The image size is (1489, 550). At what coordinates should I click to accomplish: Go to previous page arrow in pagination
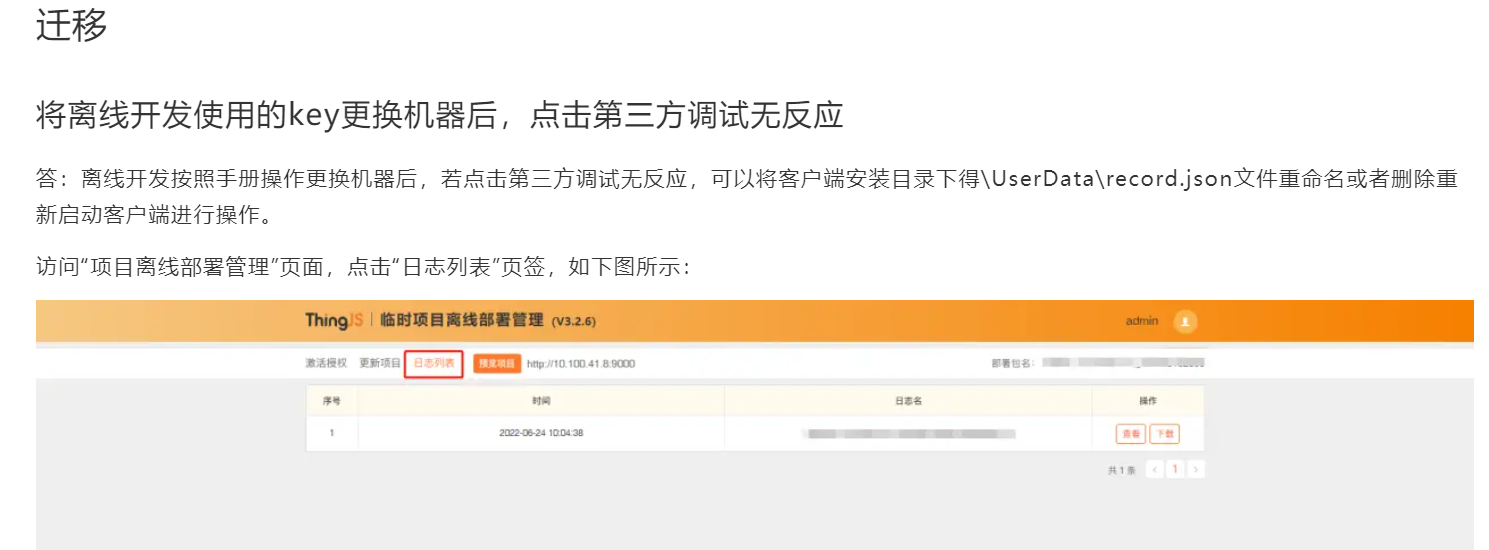[1154, 469]
